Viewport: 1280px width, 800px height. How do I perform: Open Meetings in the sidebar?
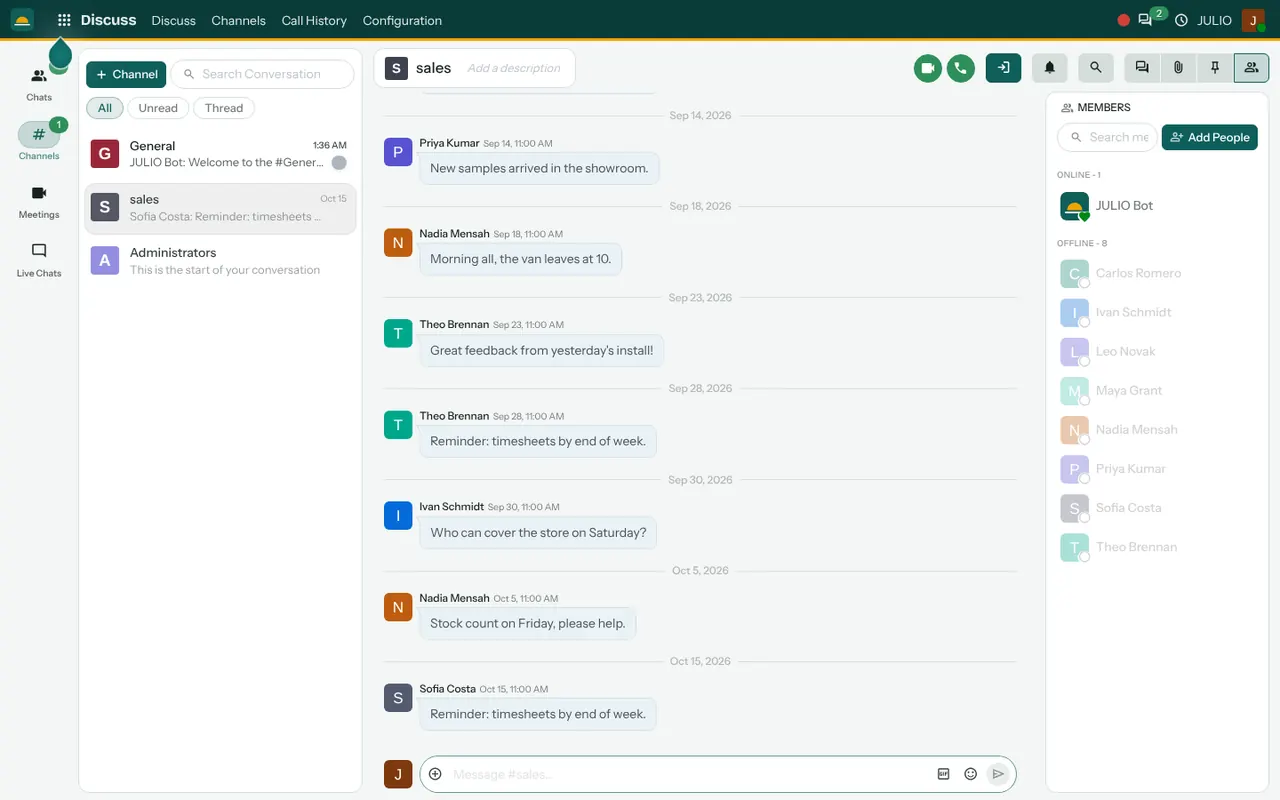(39, 201)
